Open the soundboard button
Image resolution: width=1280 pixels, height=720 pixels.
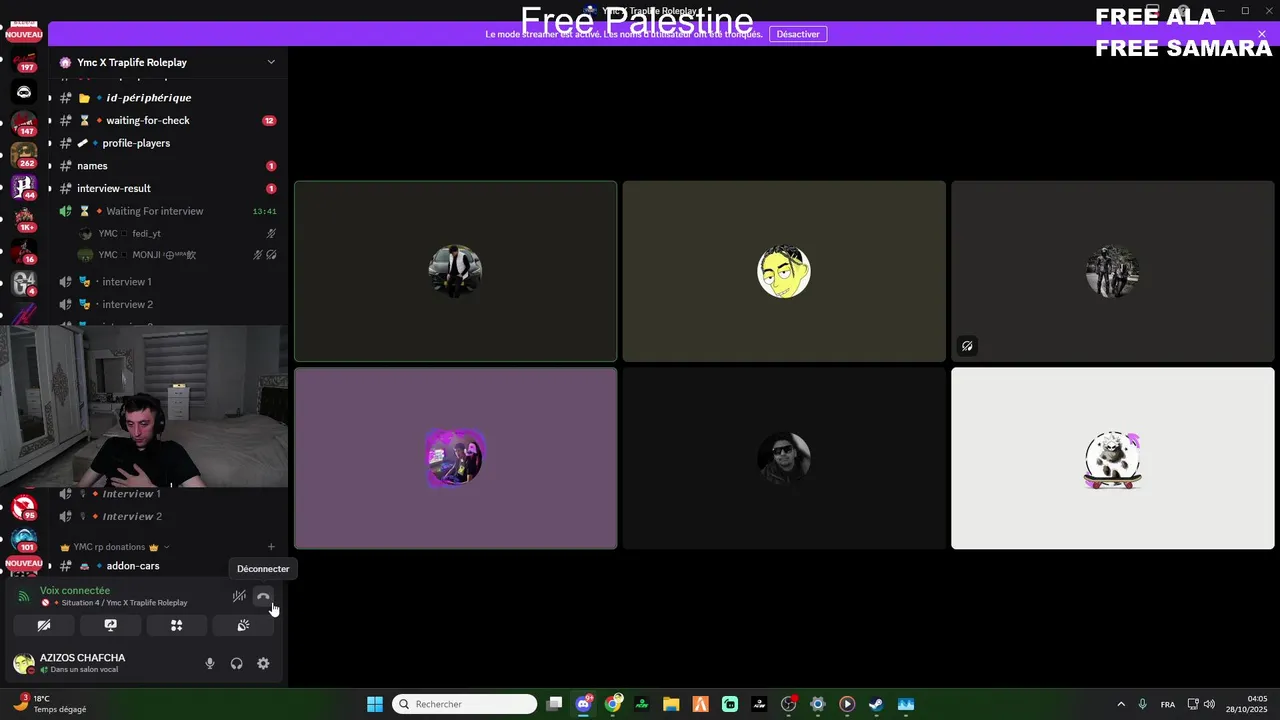[x=243, y=625]
